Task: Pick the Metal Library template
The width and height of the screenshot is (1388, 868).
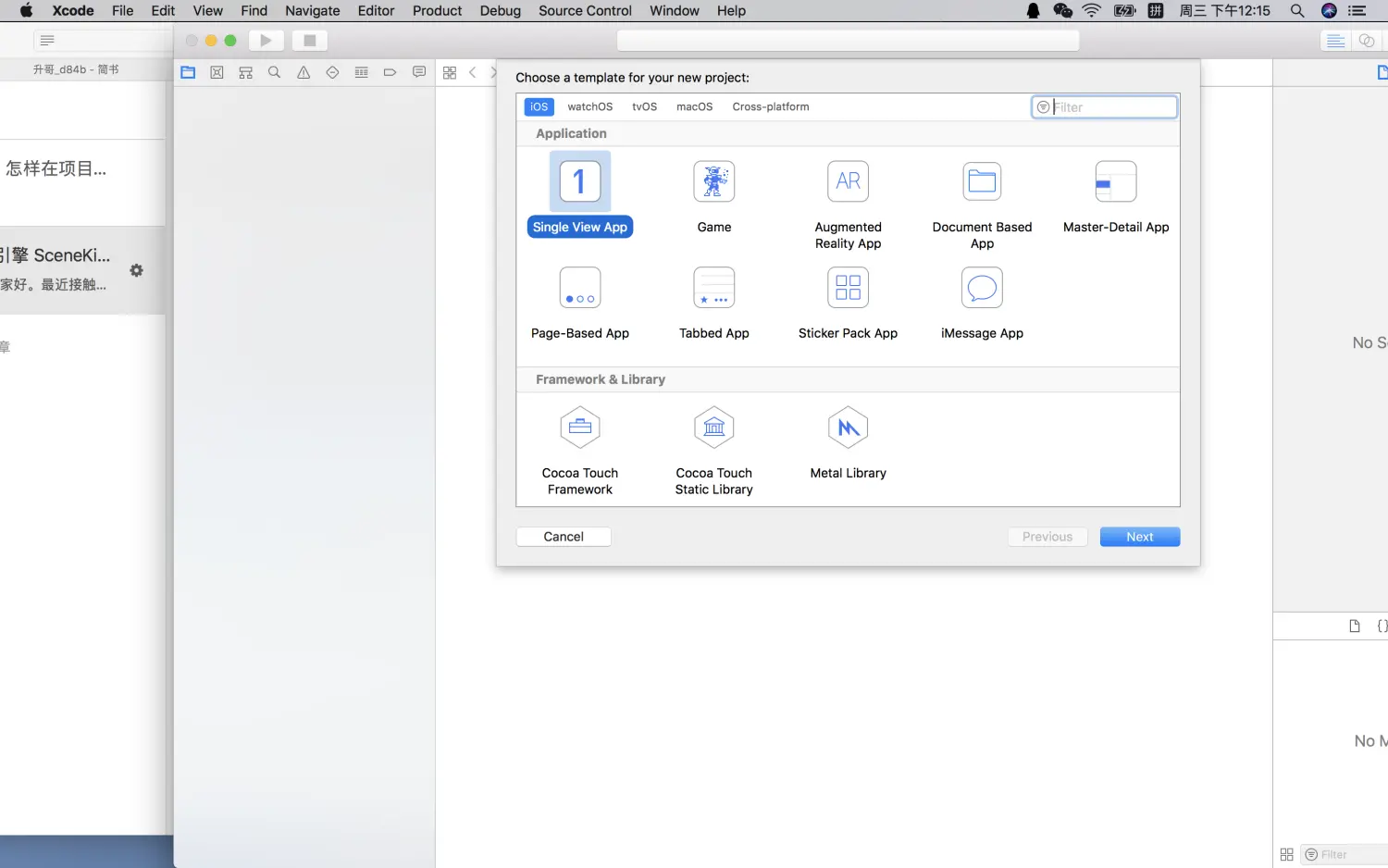Action: click(848, 443)
